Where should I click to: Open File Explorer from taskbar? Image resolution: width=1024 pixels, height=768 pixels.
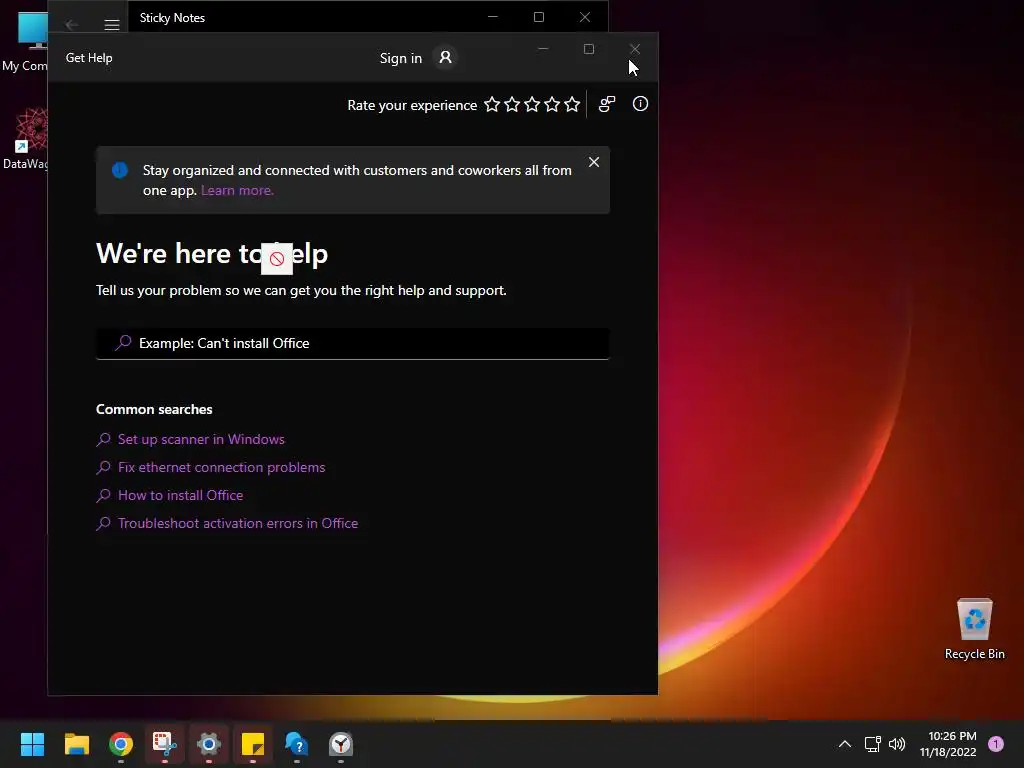point(76,744)
